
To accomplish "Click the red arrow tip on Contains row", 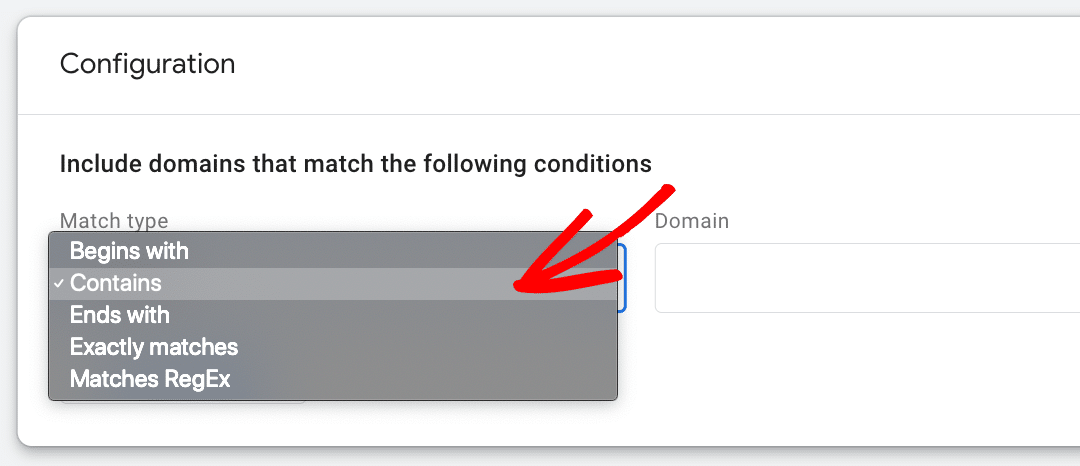I will (517, 288).
